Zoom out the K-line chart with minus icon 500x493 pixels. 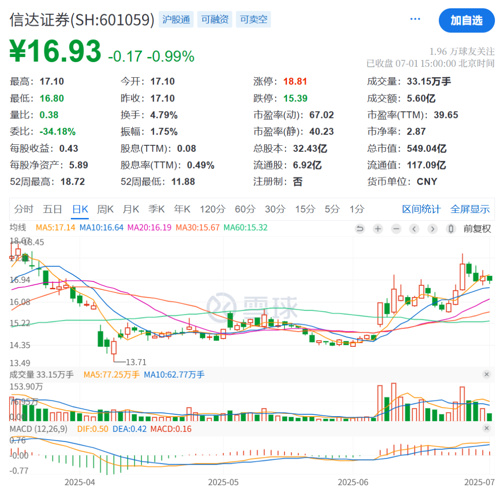[396, 229]
